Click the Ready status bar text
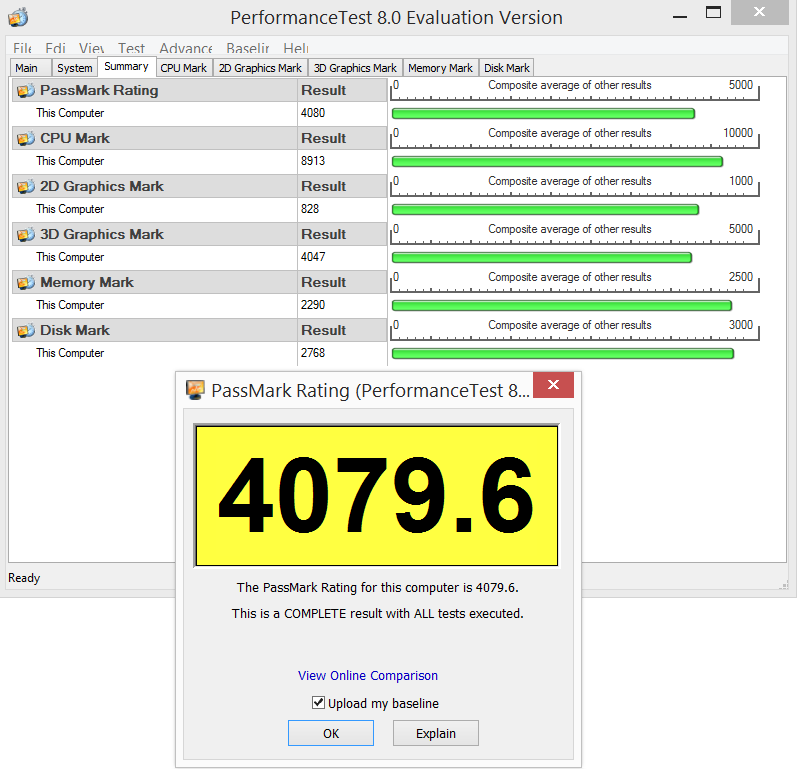 point(24,578)
